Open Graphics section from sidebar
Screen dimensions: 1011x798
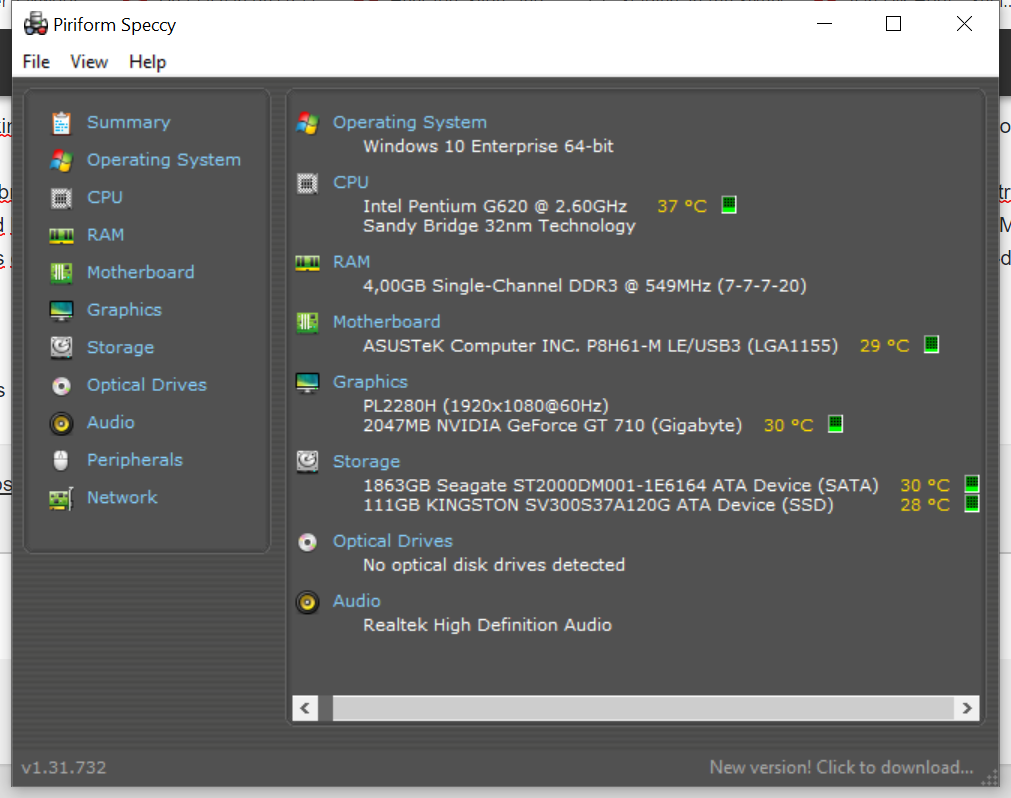[x=124, y=310]
